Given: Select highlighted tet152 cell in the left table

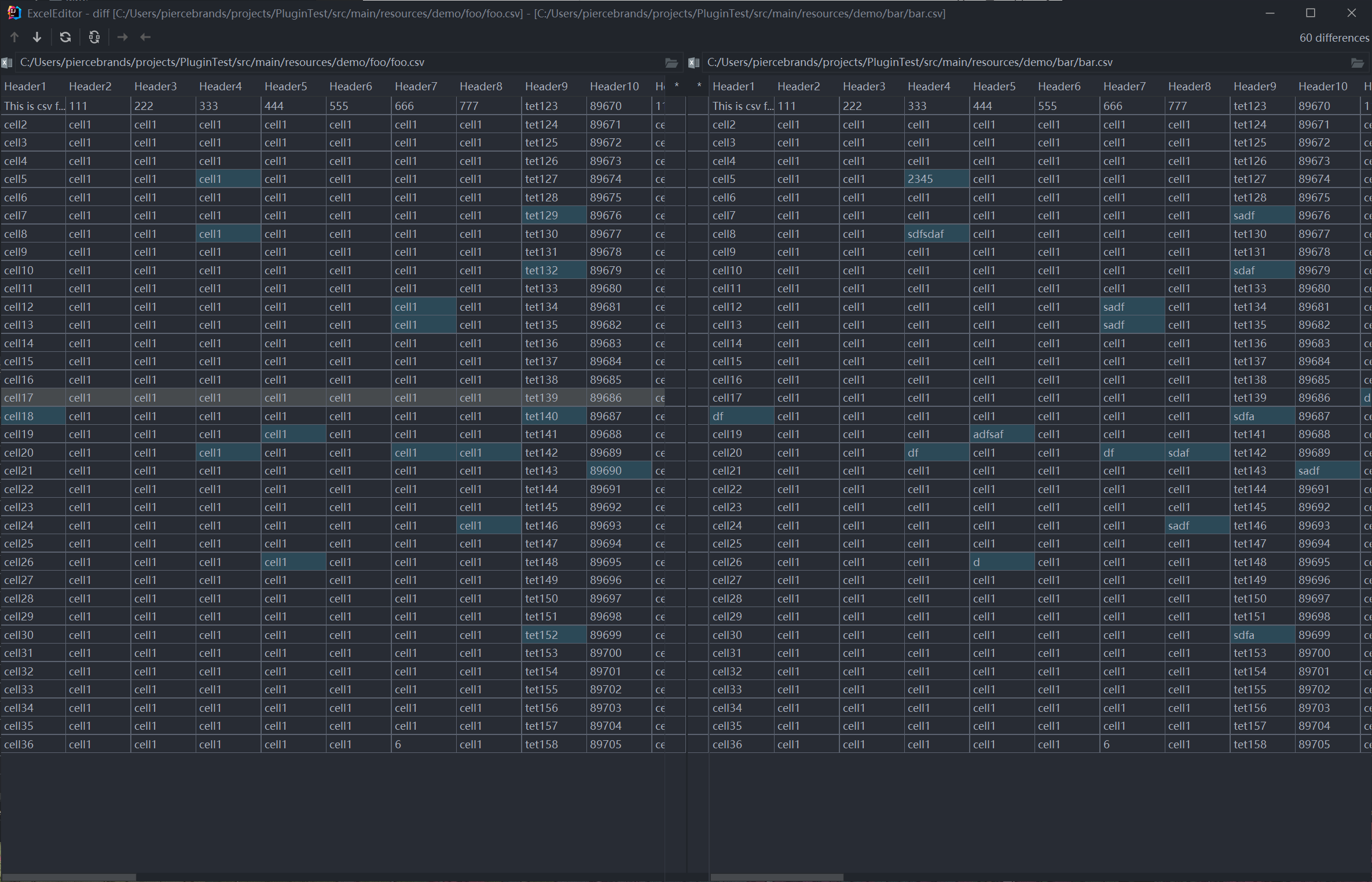Looking at the screenshot, I should coord(554,635).
